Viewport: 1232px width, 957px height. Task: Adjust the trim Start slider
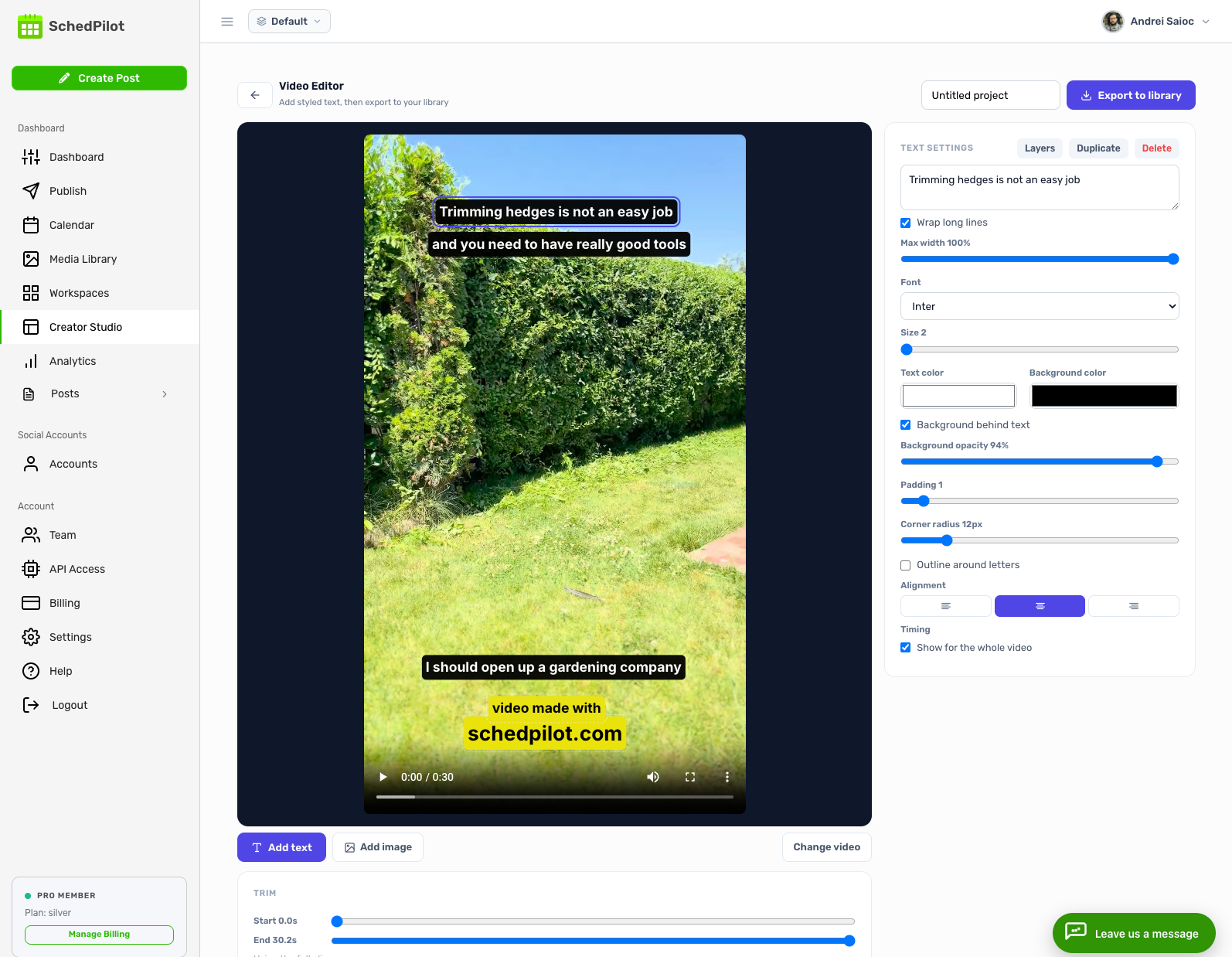(593, 921)
